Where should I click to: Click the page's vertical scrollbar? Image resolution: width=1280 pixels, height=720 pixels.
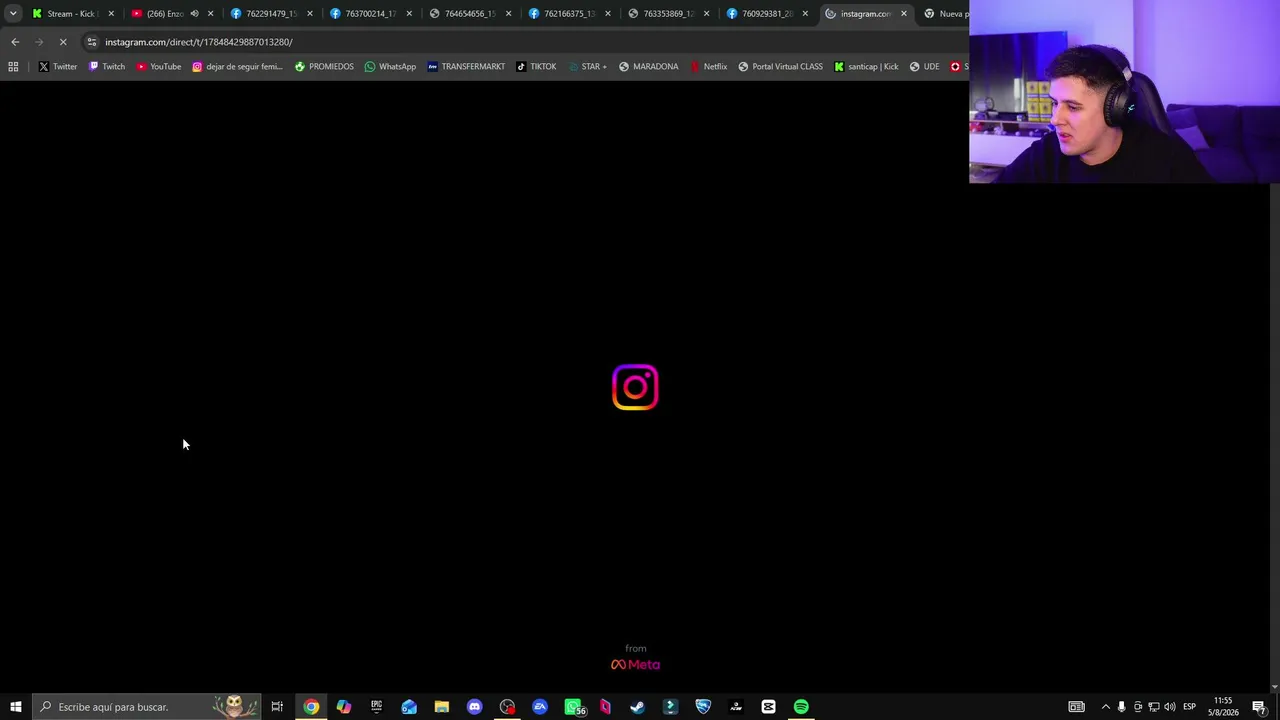pos(1274,437)
